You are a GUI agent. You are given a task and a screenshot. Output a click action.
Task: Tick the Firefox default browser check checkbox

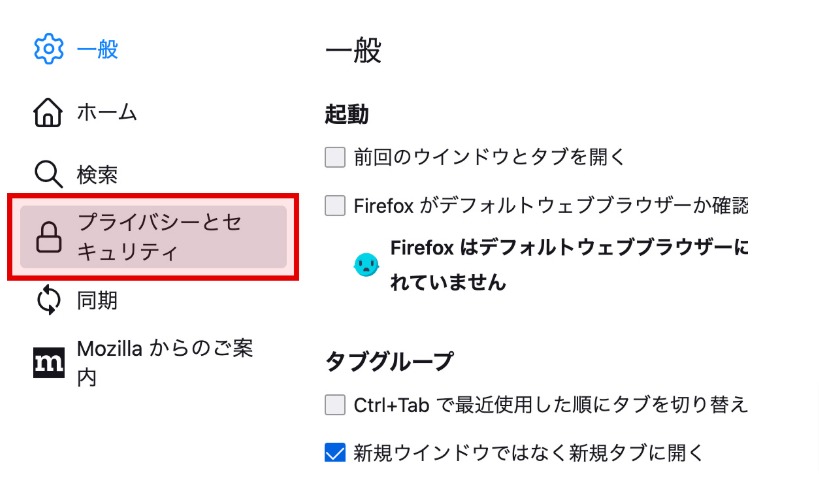335,206
